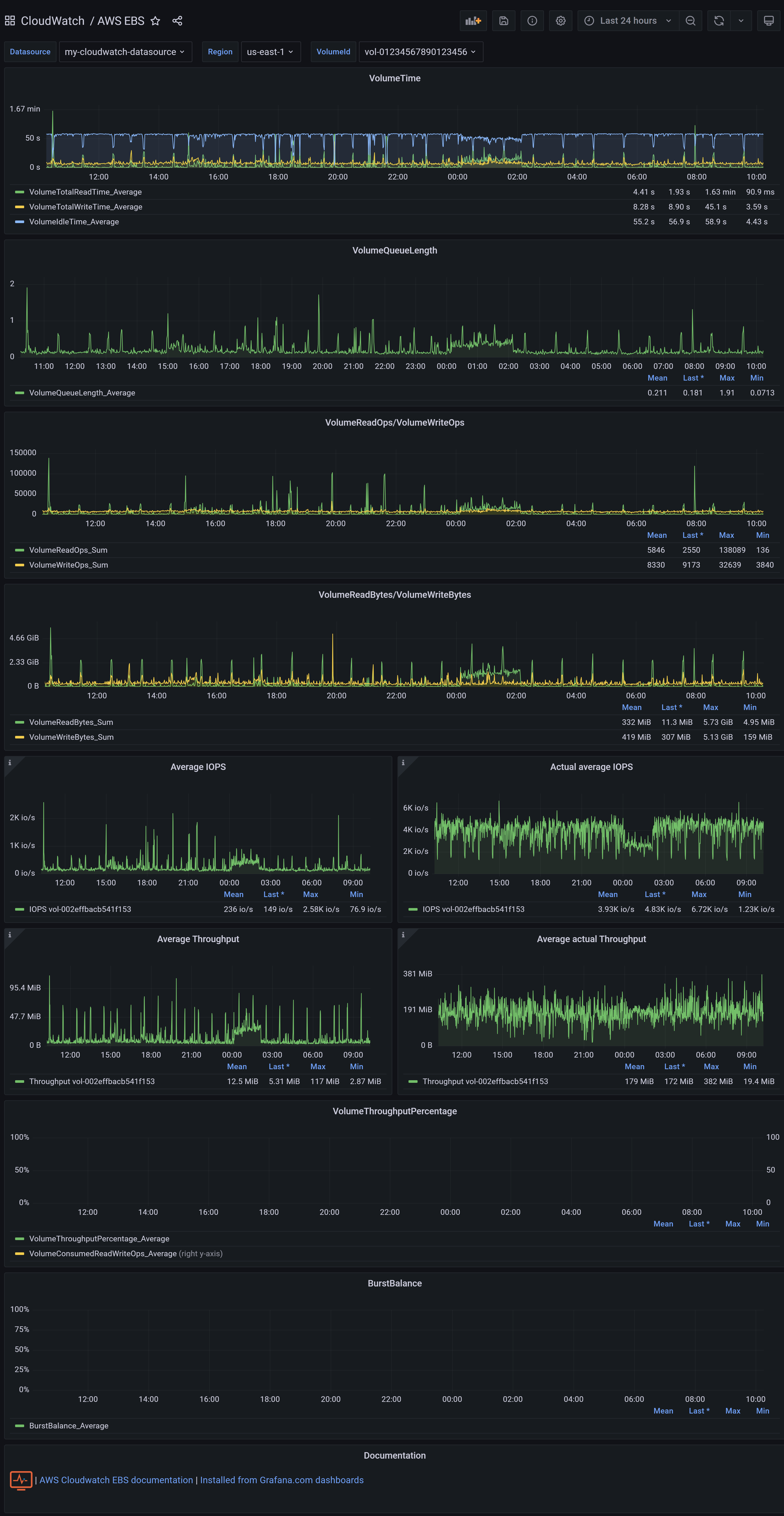
Task: Open the Average IOPS panel title menu
Action: (198, 767)
